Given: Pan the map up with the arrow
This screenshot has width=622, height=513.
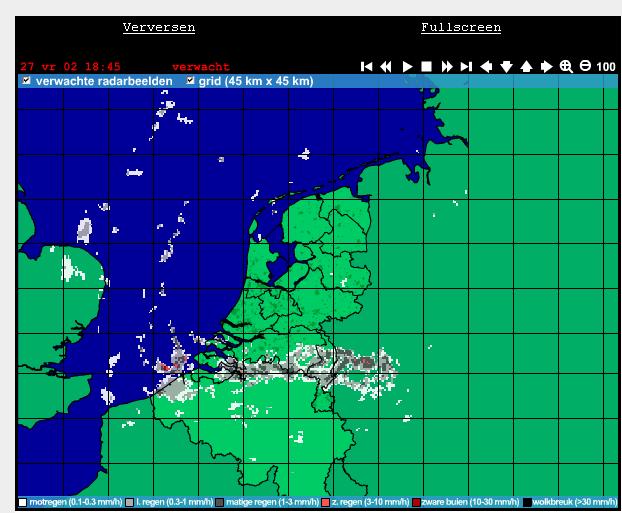Looking at the screenshot, I should point(526,67).
